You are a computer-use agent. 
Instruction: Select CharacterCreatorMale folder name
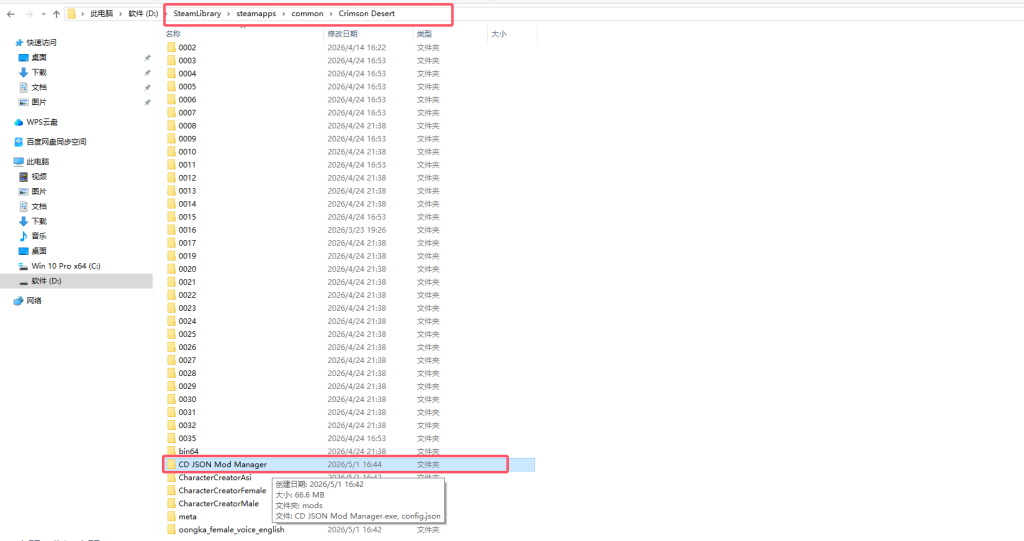point(219,504)
